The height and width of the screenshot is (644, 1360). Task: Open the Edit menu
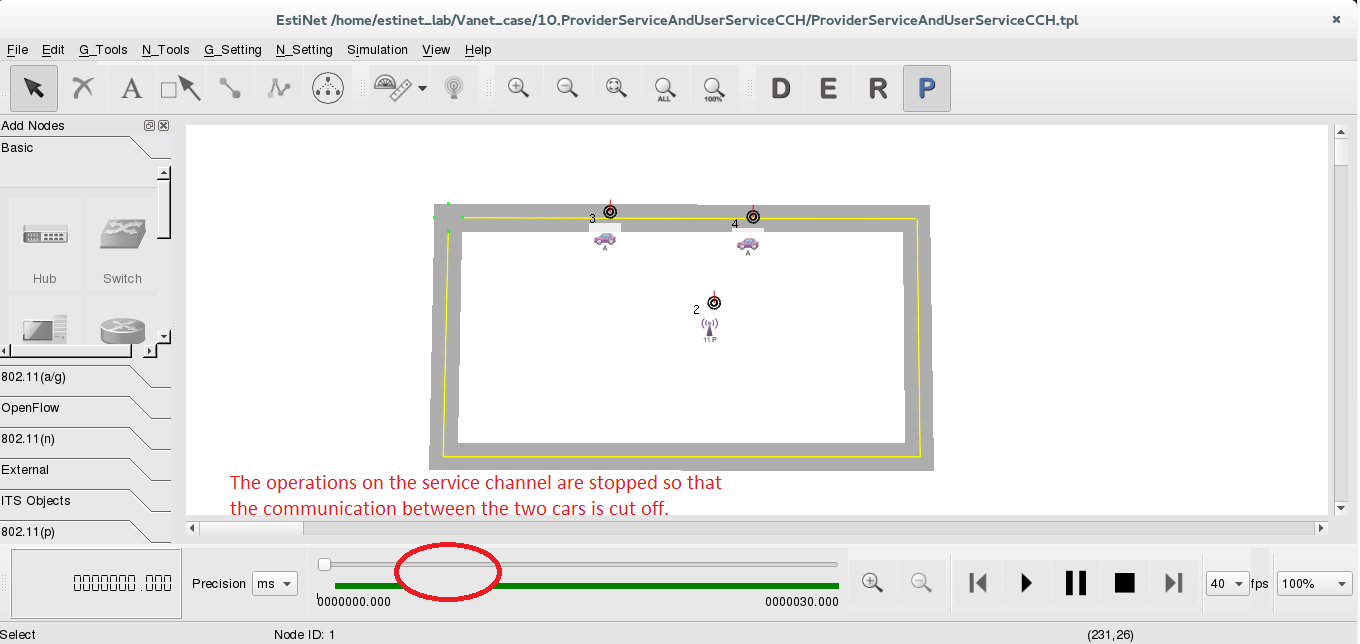click(x=53, y=49)
